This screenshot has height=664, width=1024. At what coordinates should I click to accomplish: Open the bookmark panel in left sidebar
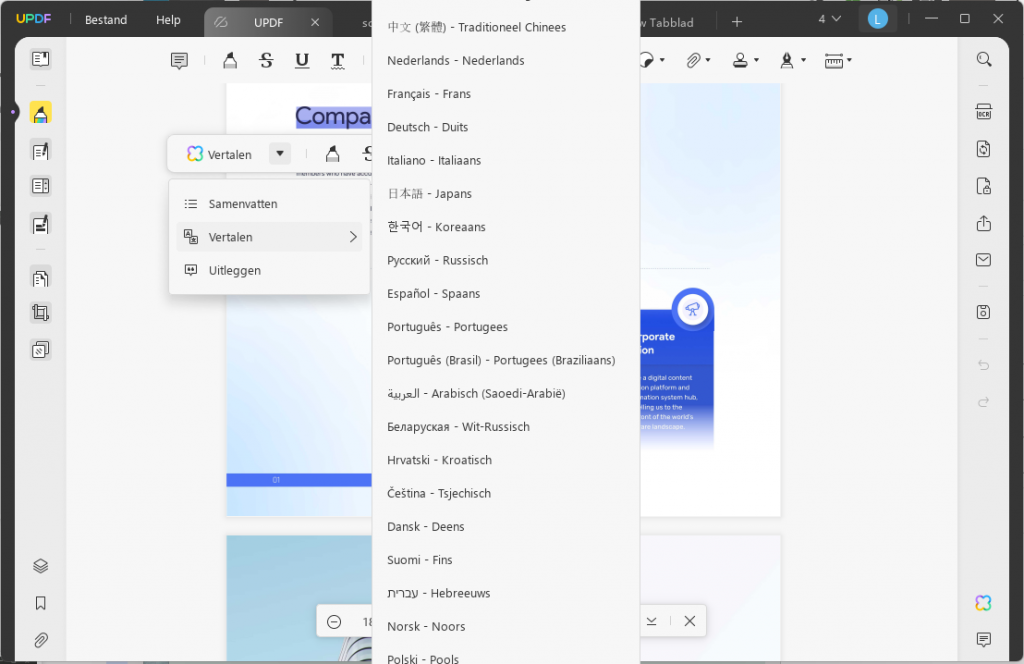point(40,603)
